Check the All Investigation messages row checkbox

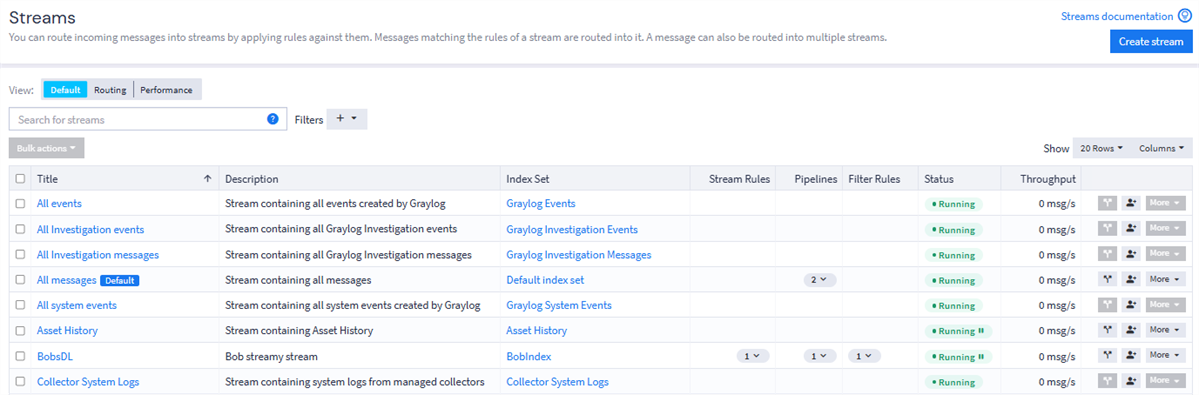(x=21, y=254)
